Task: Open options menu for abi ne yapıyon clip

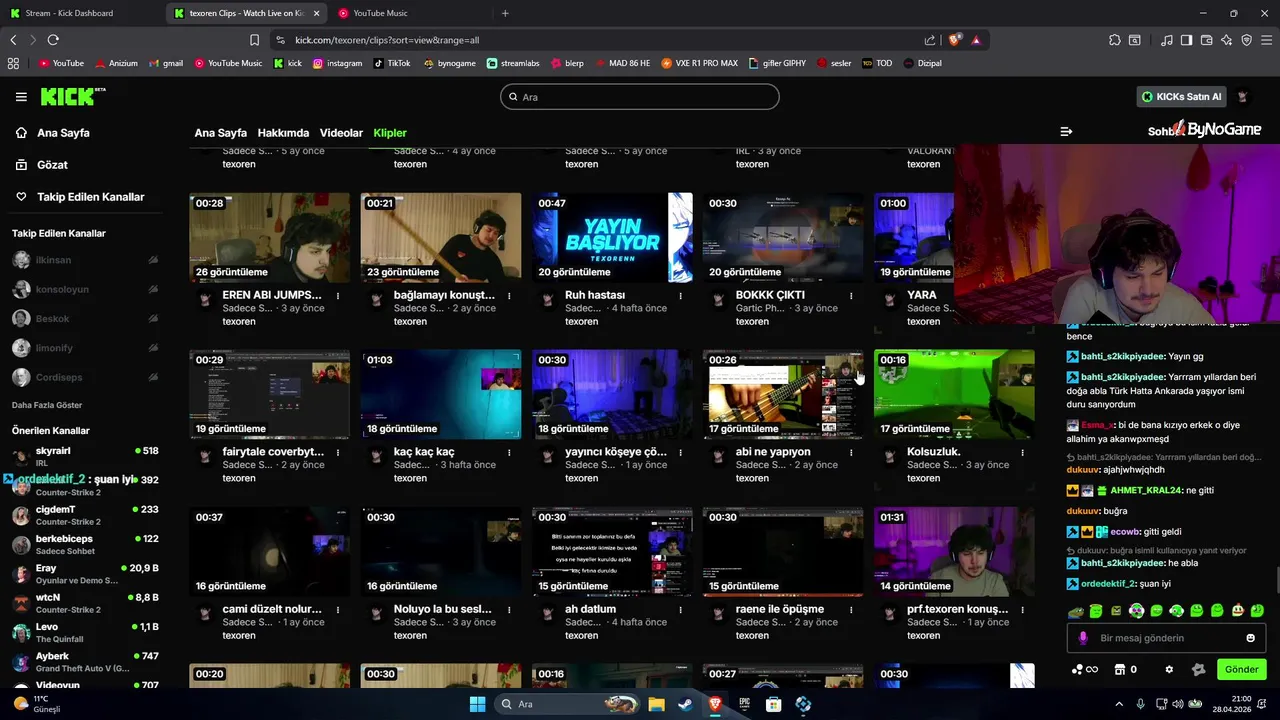Action: pos(851,453)
